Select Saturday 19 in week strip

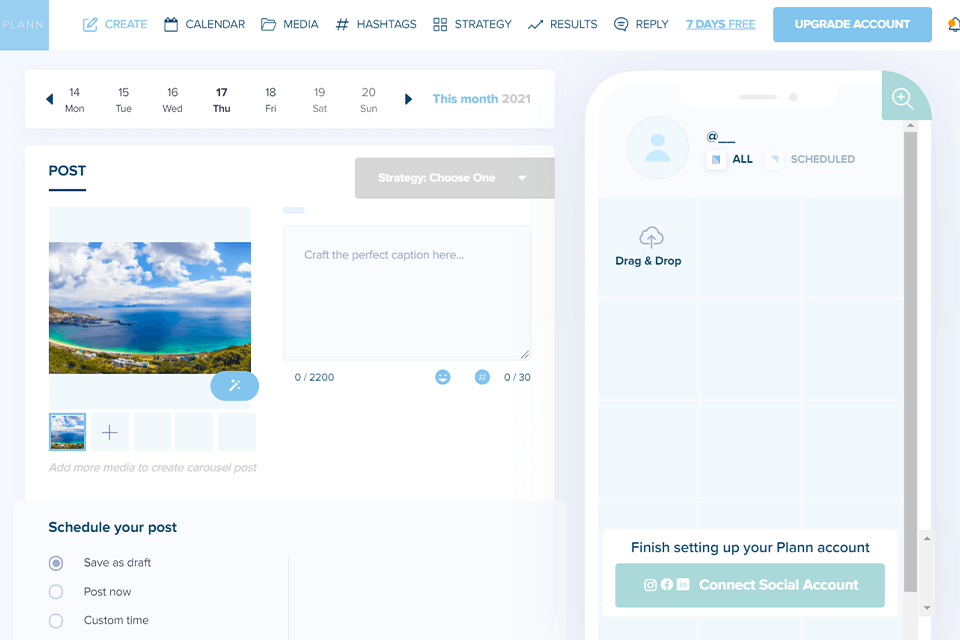320,100
